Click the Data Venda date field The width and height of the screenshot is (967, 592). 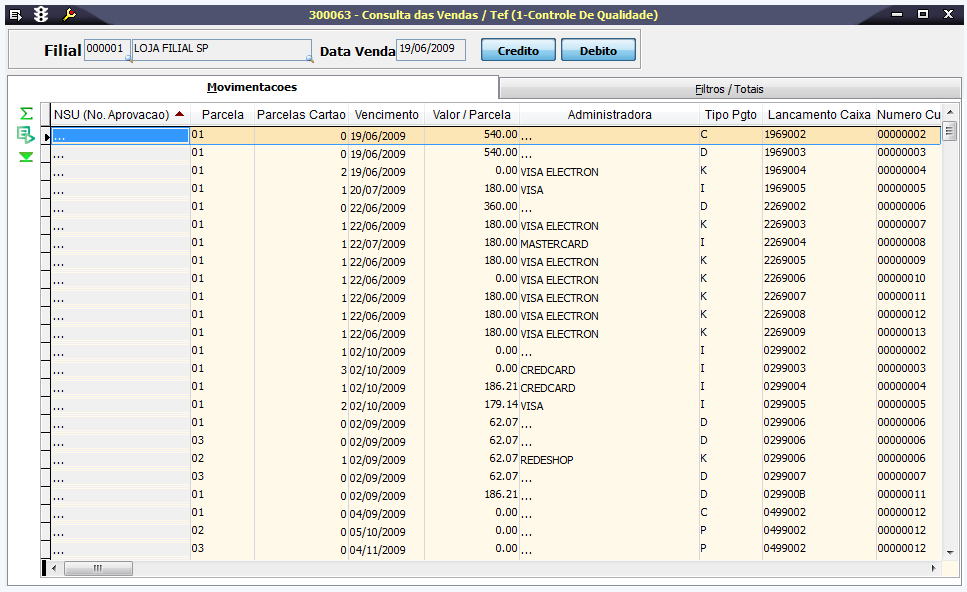[430, 50]
